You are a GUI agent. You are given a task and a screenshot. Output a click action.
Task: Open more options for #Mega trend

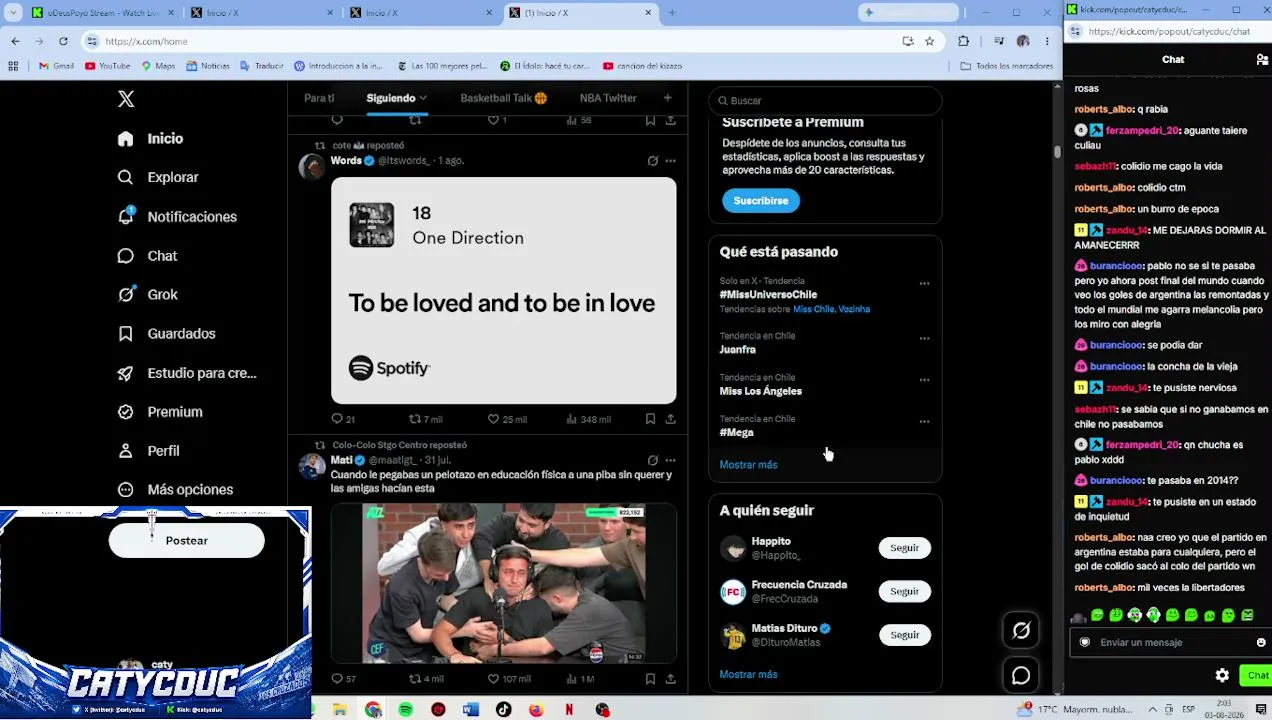click(x=924, y=421)
